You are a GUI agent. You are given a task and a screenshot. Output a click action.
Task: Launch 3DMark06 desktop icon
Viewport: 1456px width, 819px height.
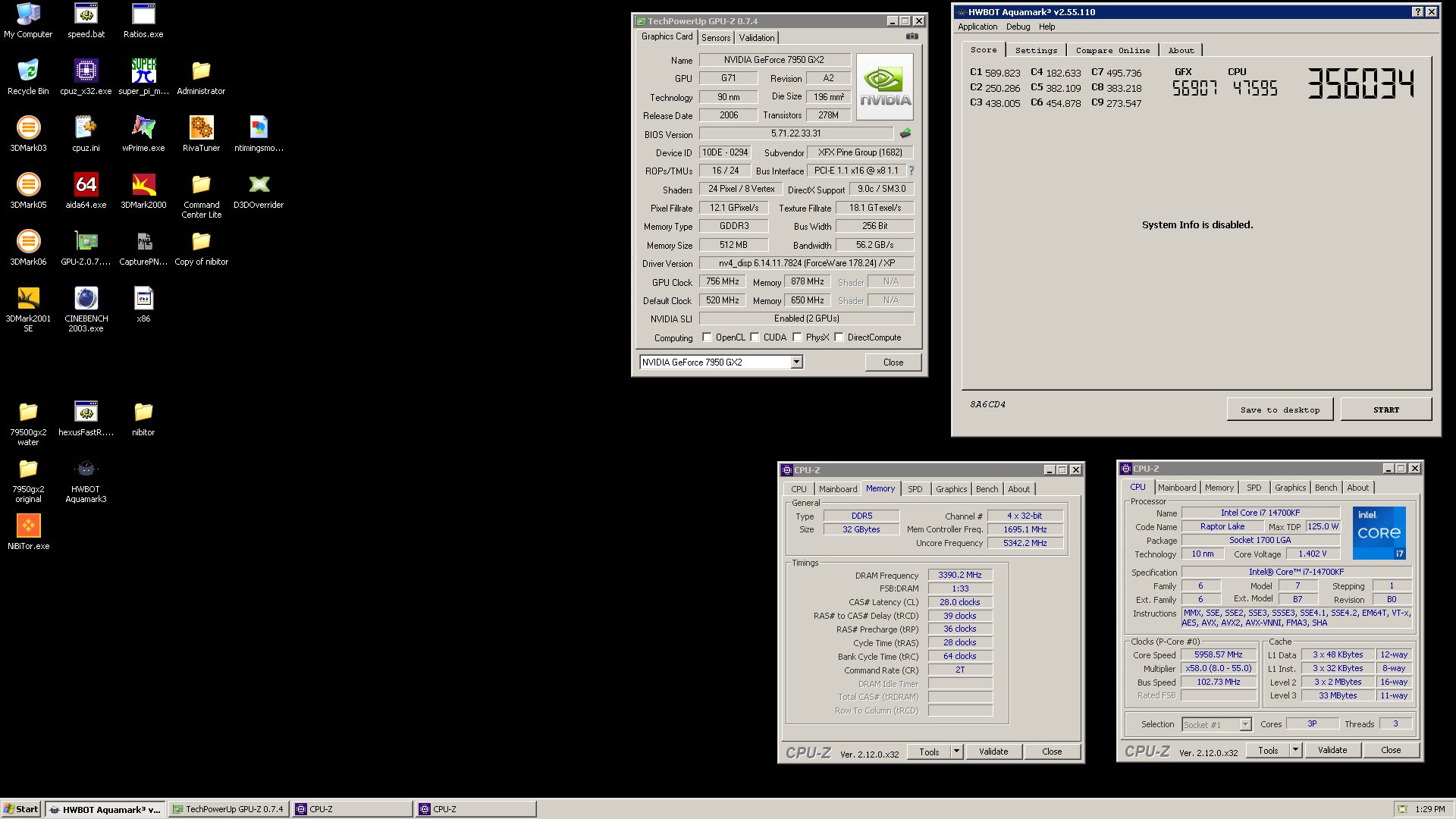pos(28,248)
